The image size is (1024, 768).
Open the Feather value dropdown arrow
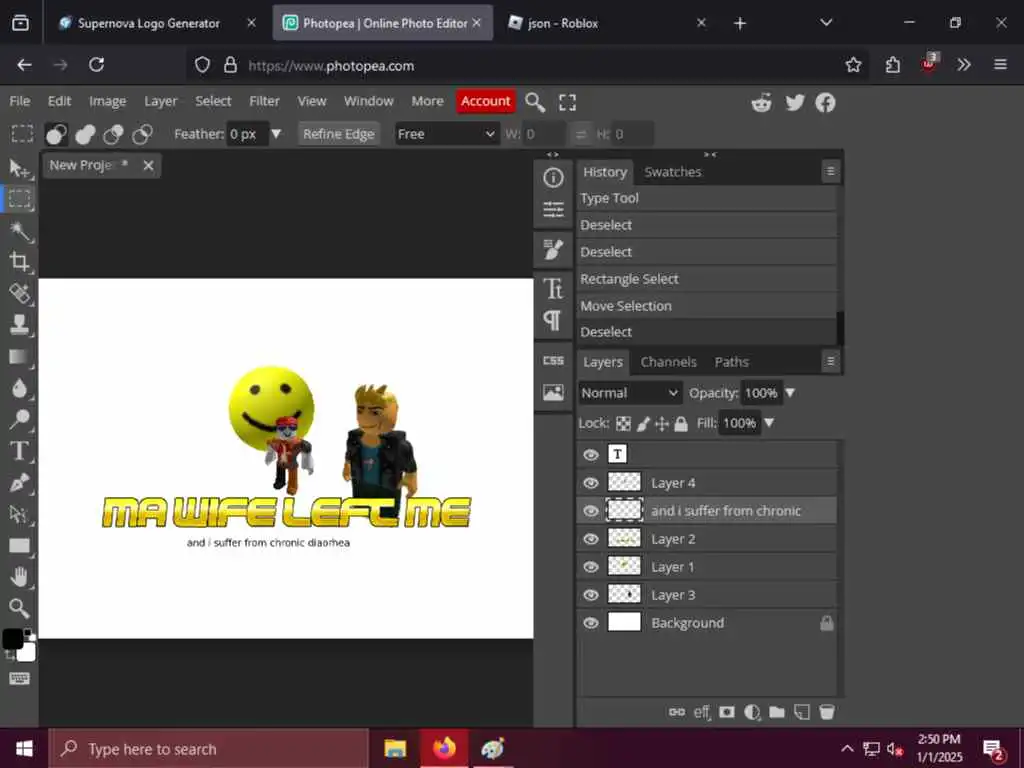click(276, 134)
